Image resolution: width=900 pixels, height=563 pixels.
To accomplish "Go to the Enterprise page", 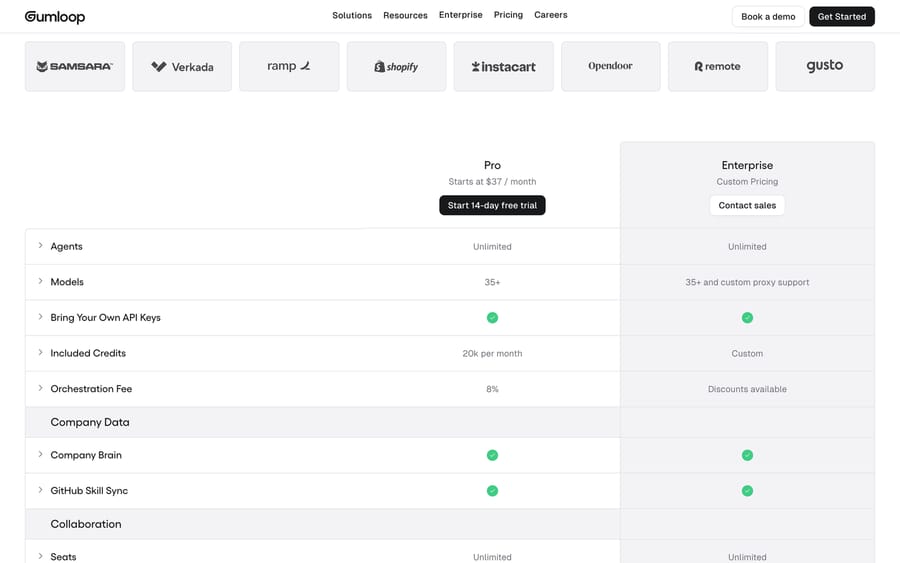I will 460,15.
